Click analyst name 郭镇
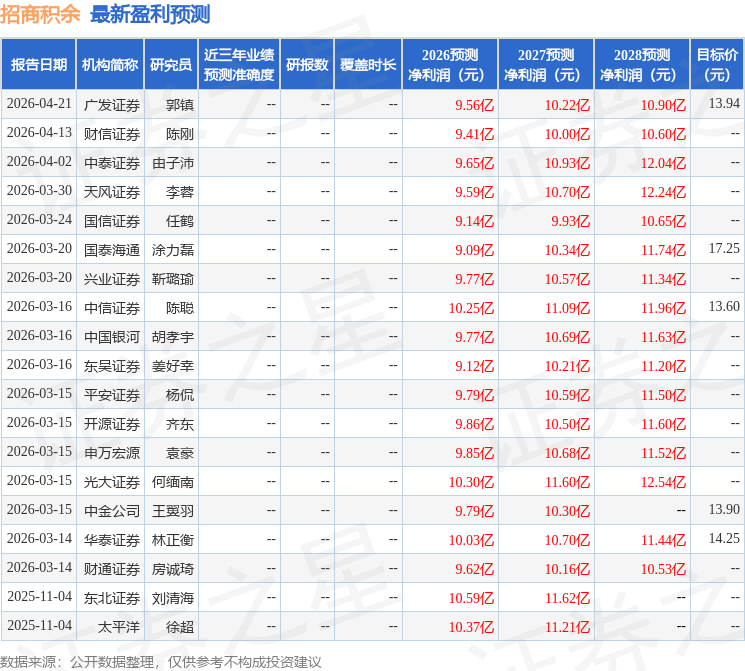This screenshot has height=671, width=745. pyautogui.click(x=180, y=105)
